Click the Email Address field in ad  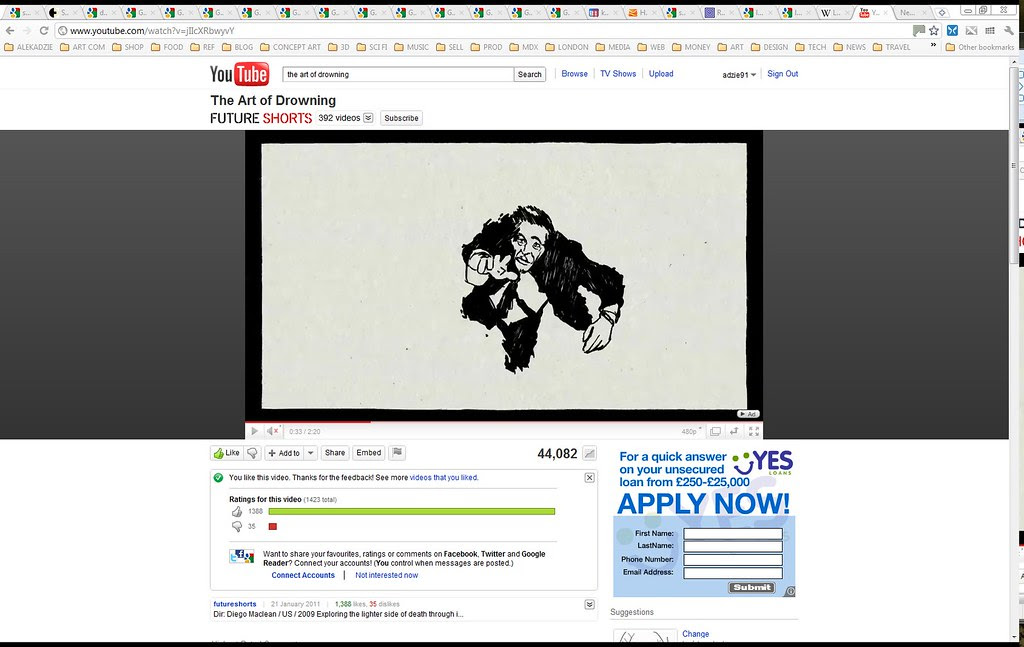coord(733,573)
